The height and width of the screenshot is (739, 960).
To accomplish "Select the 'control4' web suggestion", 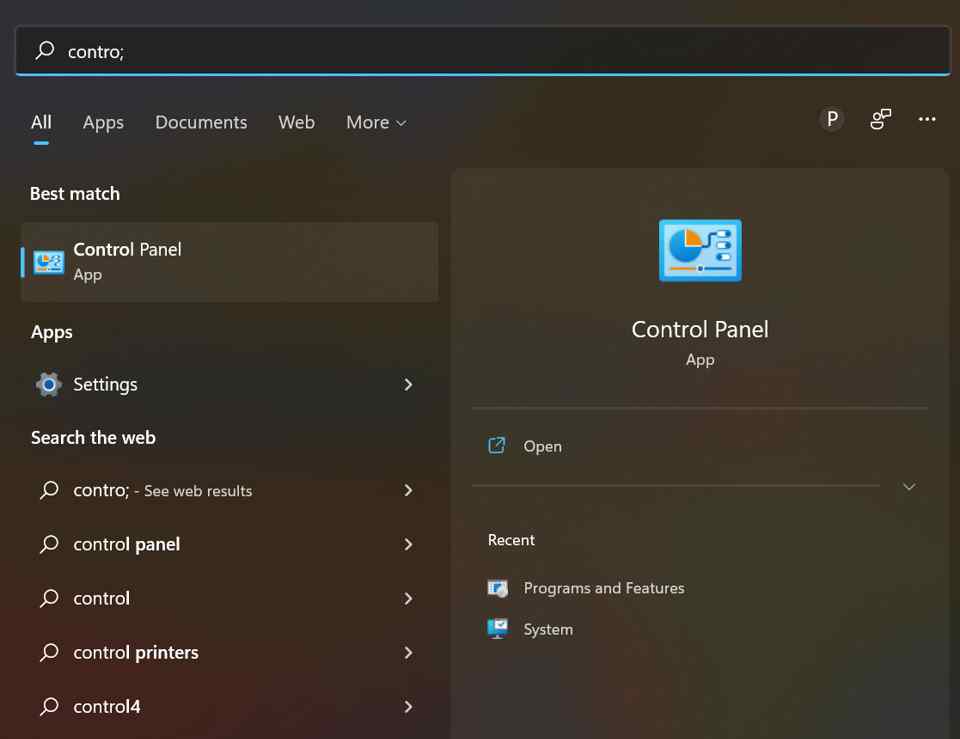I will (x=230, y=707).
